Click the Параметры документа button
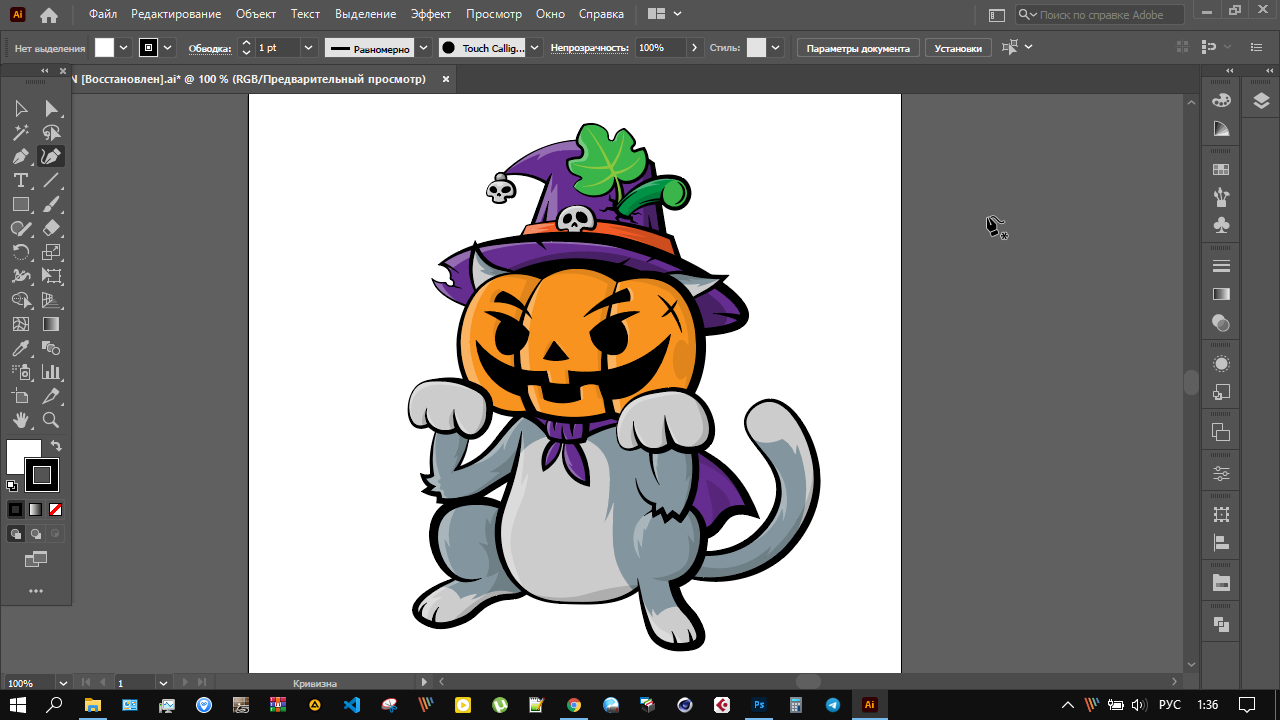1280x720 pixels. 858,48
